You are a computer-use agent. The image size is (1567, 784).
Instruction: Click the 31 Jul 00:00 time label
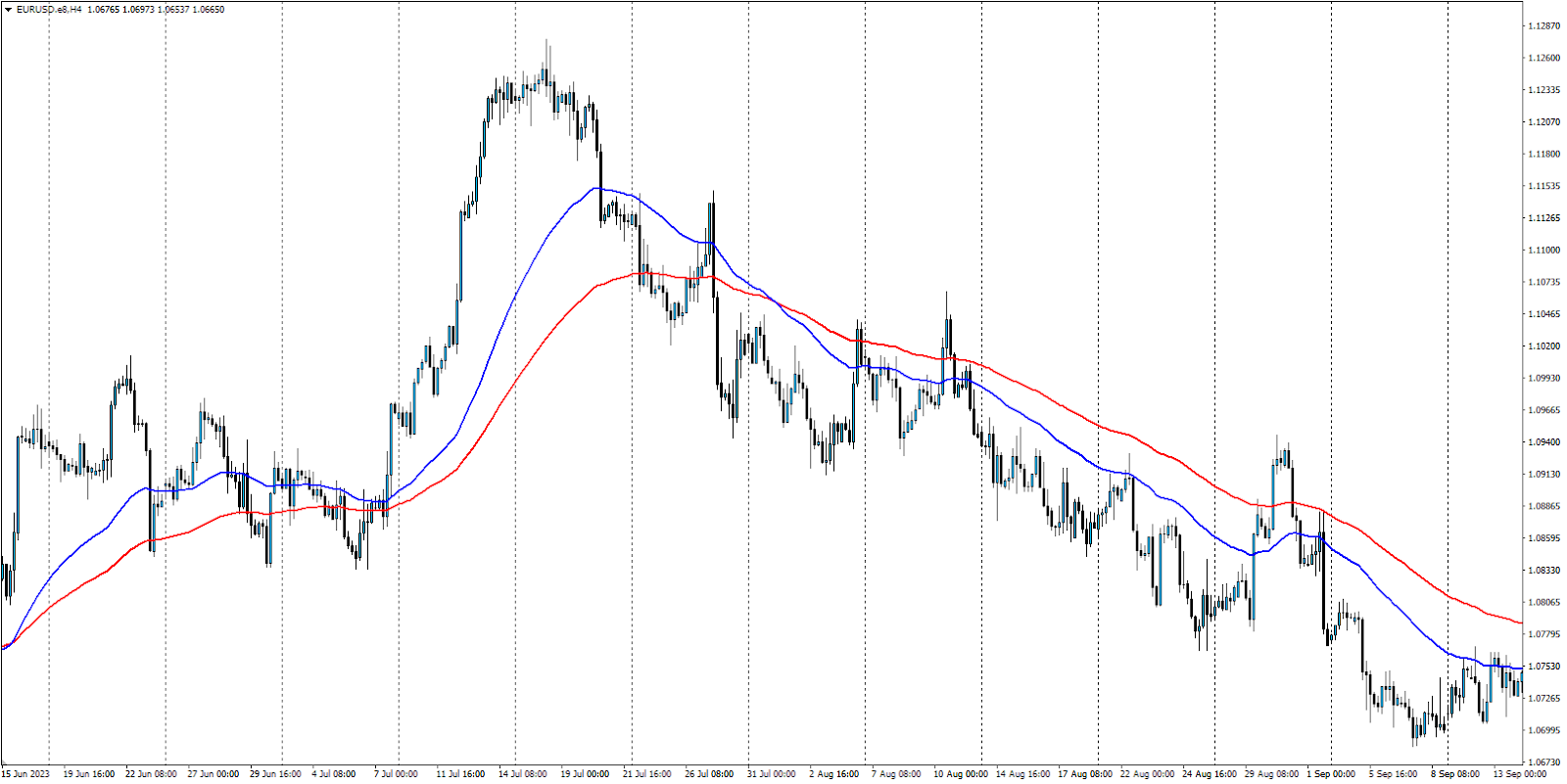tap(772, 774)
